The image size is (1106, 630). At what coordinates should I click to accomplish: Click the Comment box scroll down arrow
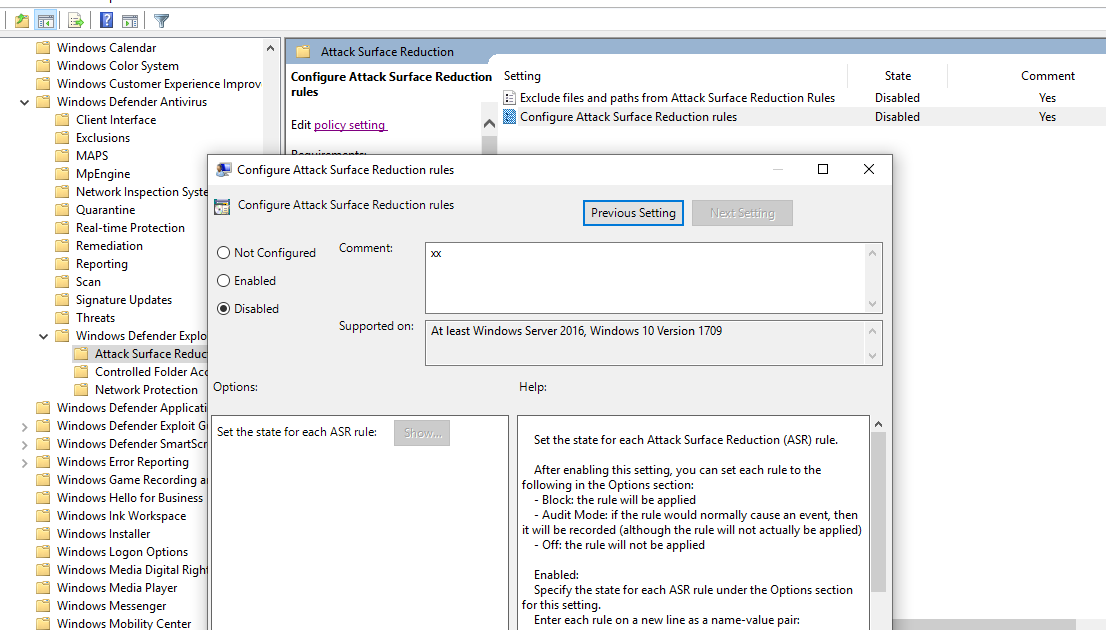[x=873, y=304]
